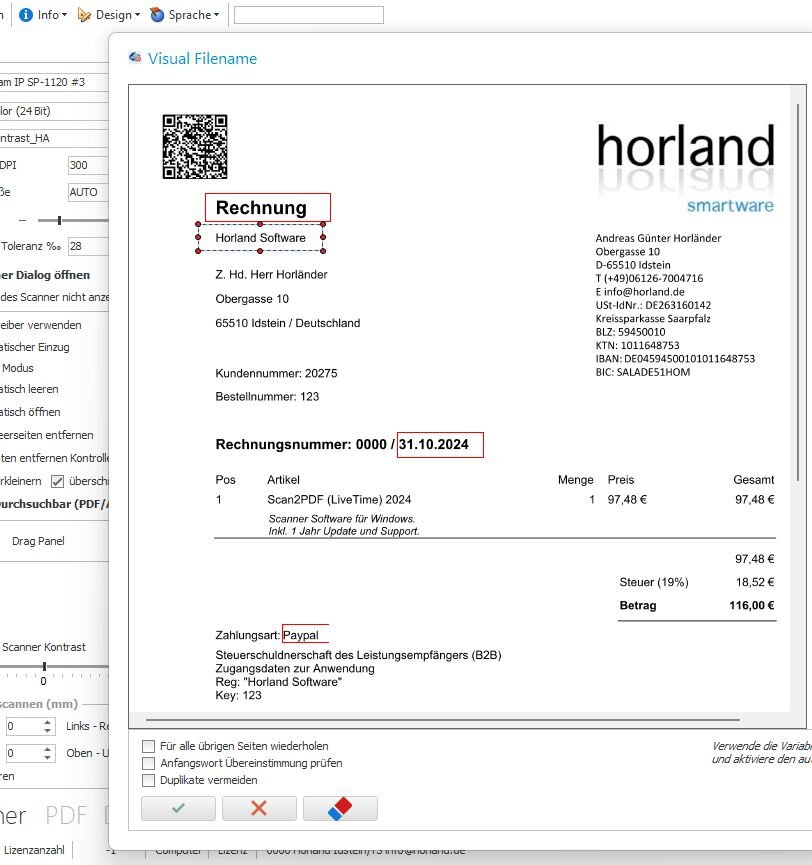This screenshot has height=865, width=812.
Task: Click the empty toolbar text field
Action: 308,15
